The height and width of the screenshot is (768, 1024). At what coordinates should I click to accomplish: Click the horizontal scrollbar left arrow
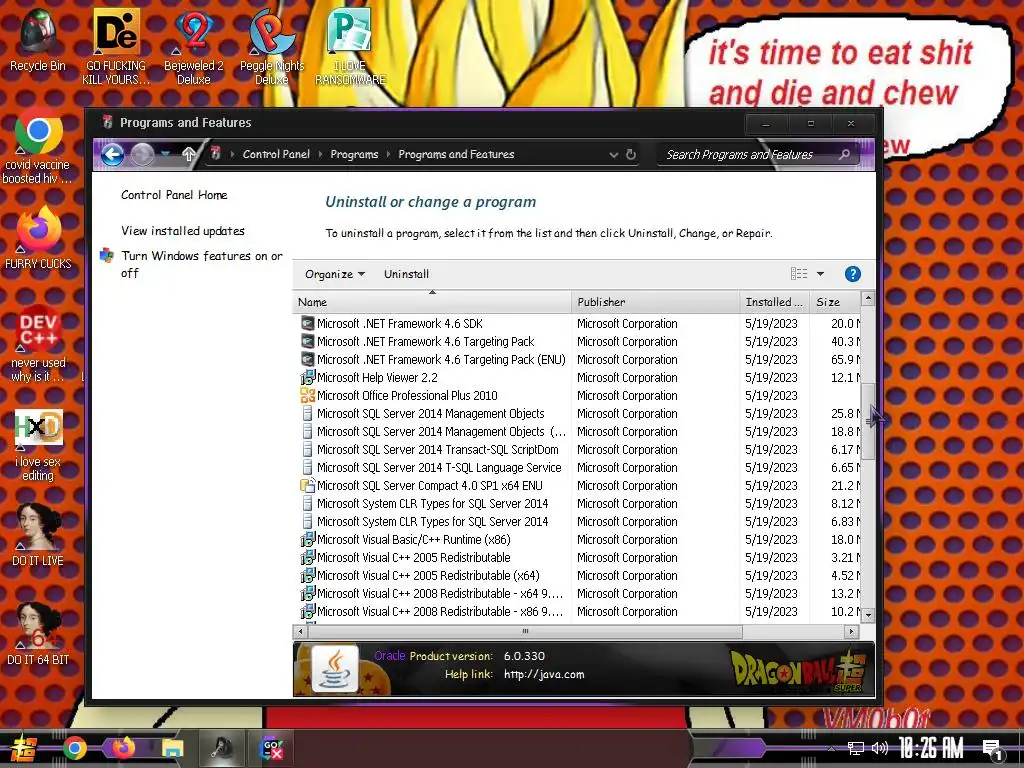click(x=300, y=632)
